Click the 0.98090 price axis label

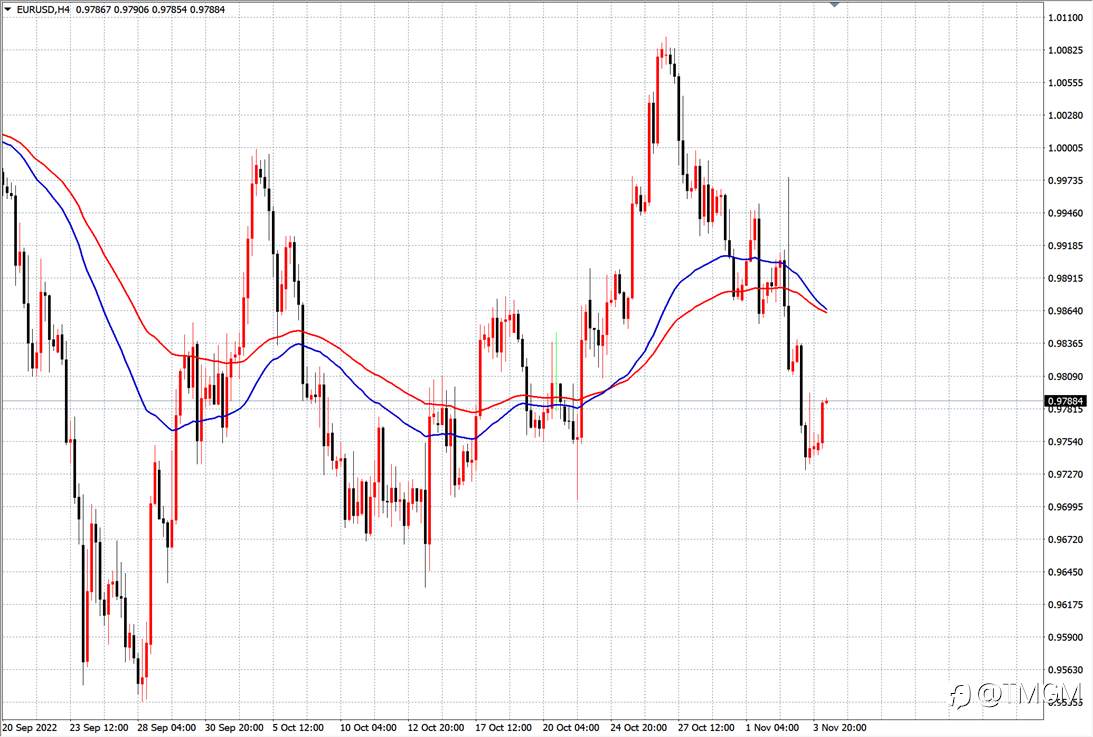point(1066,377)
